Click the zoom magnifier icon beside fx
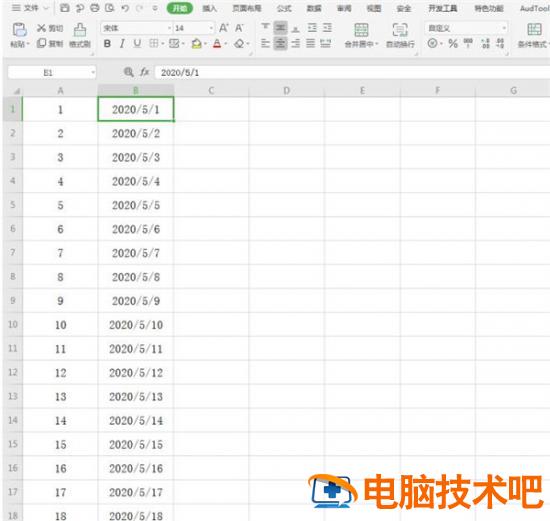 129,72
